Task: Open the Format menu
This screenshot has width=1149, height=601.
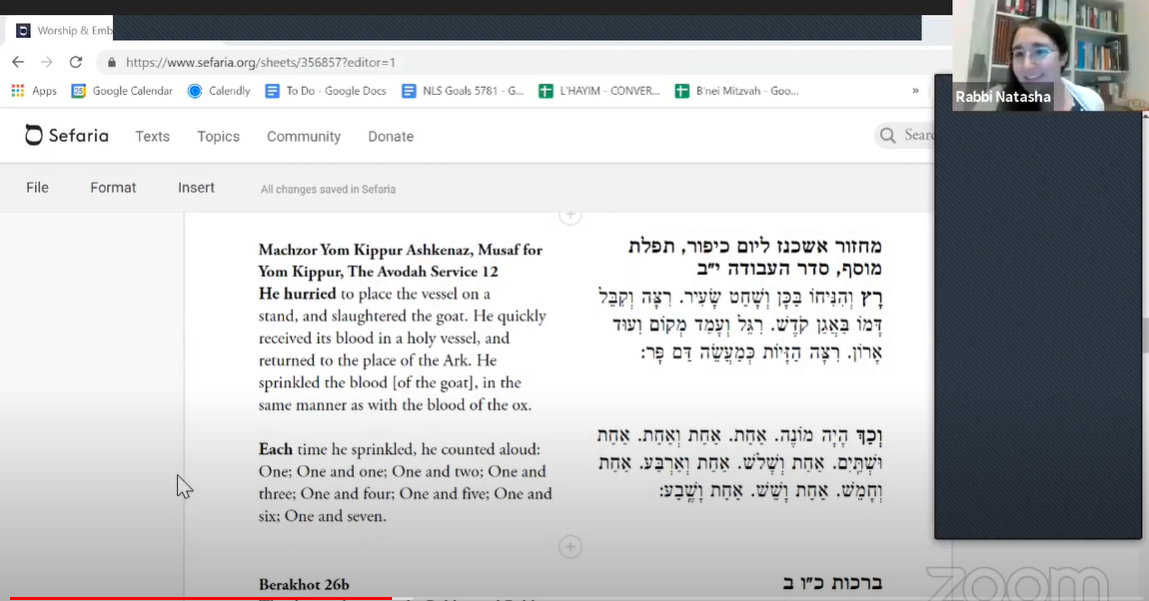Action: (x=113, y=188)
